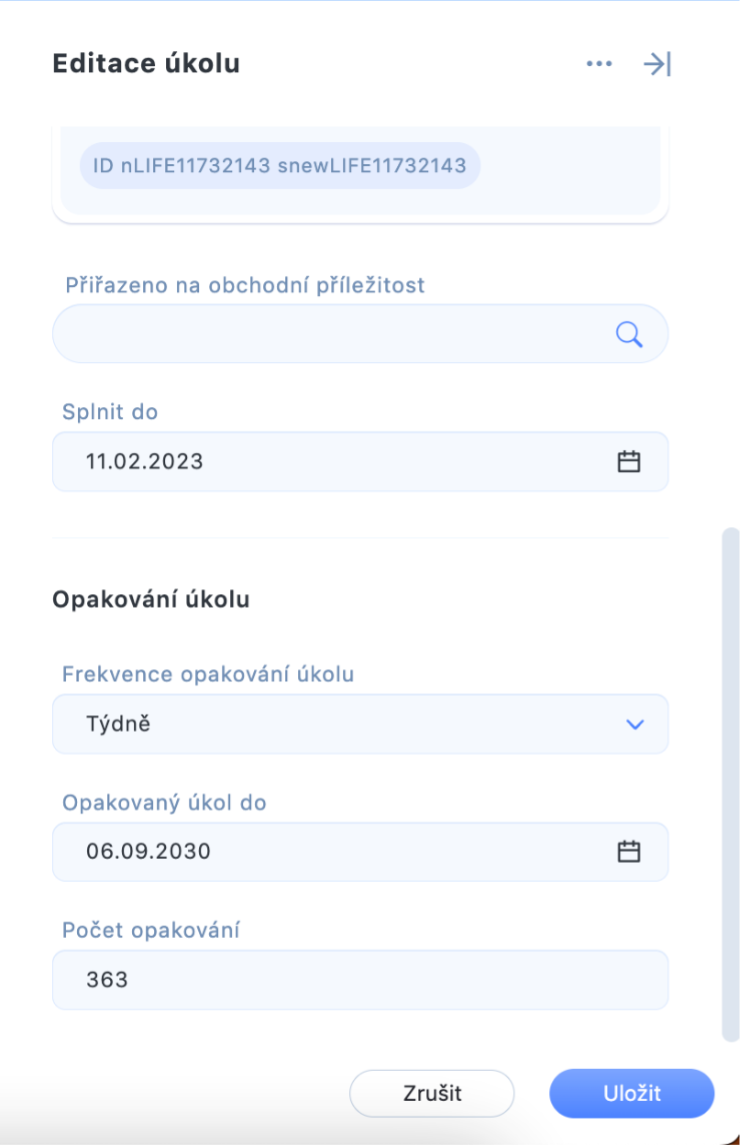The image size is (742, 1148).
Task: Cancel editing with the Zrušit button
Action: click(431, 1093)
